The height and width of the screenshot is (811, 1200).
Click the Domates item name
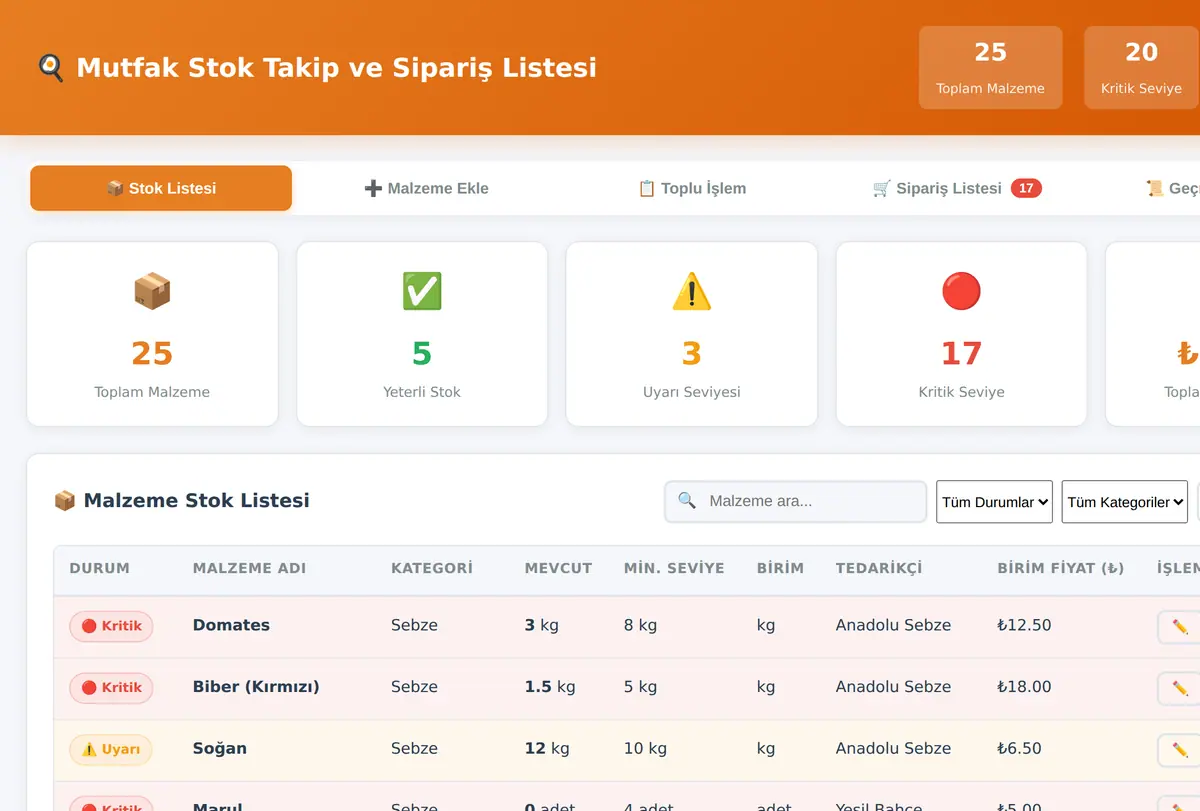231,625
